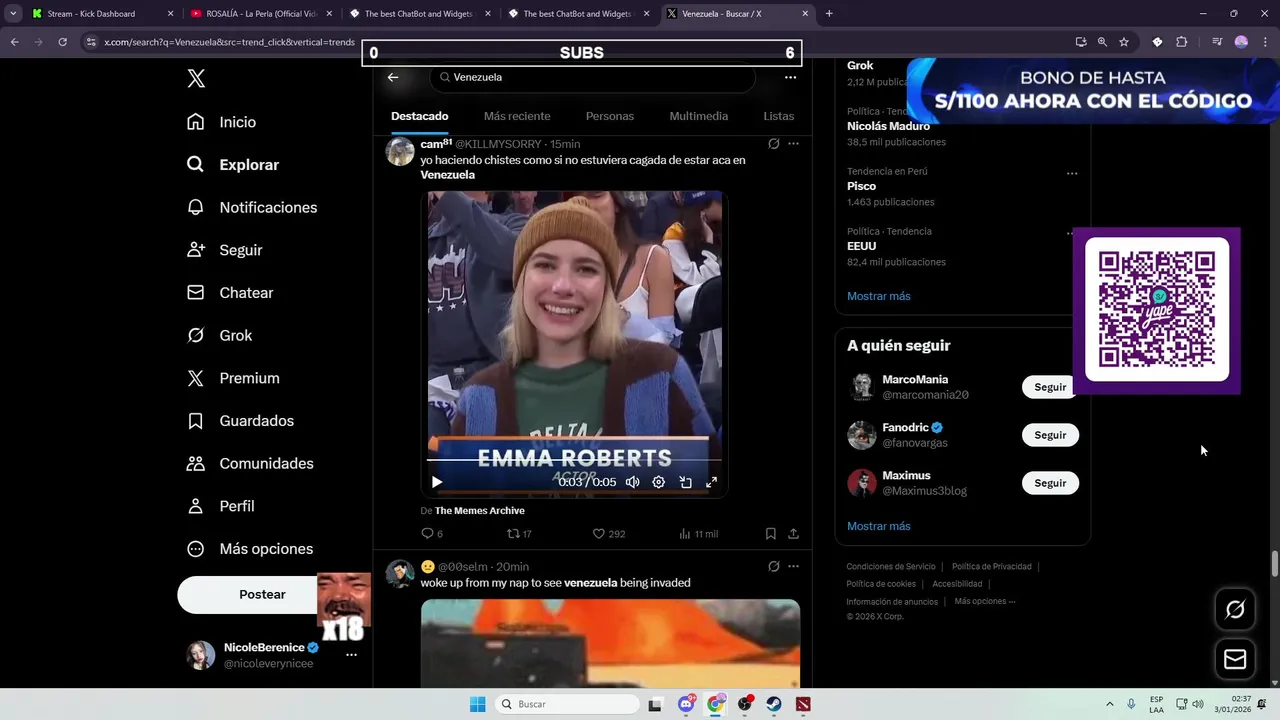The image size is (1280, 720).
Task: Open more options on KILLMYSORRY post
Action: pos(793,144)
